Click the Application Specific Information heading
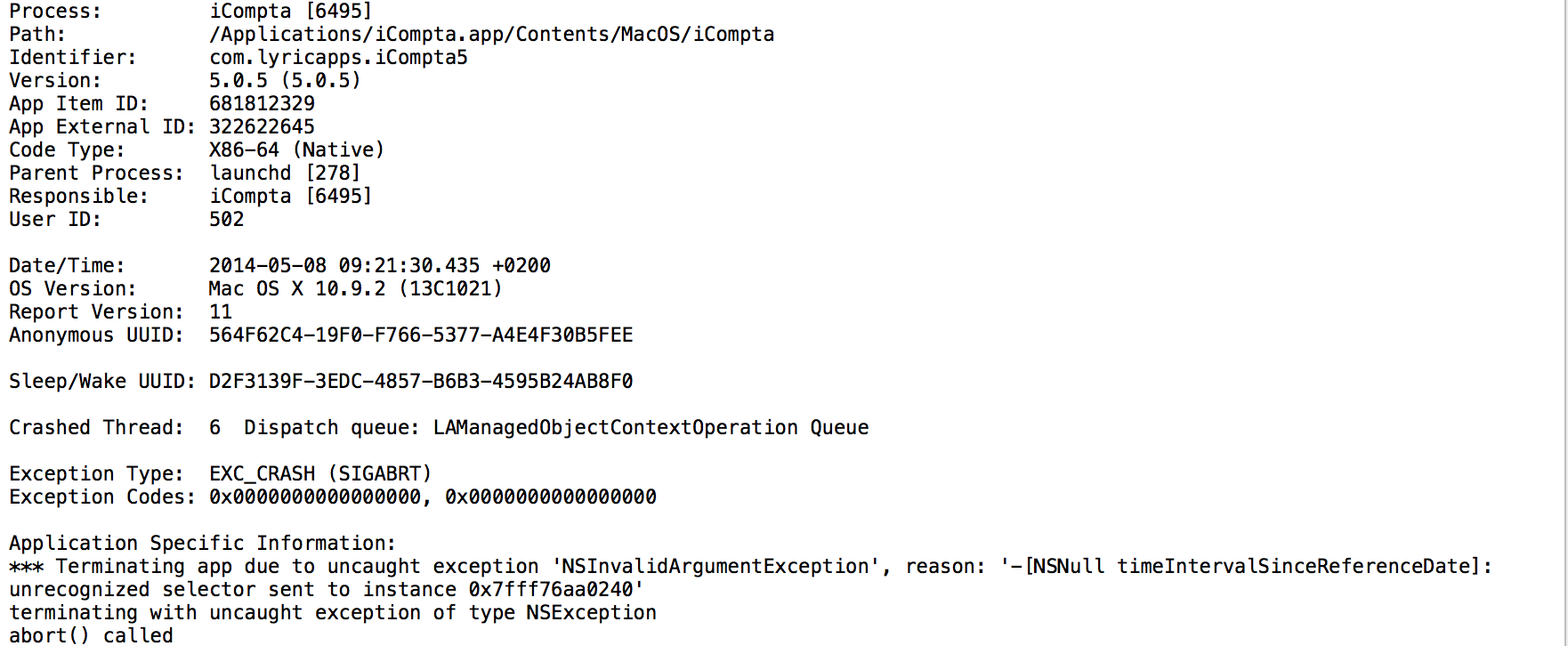 tap(202, 544)
